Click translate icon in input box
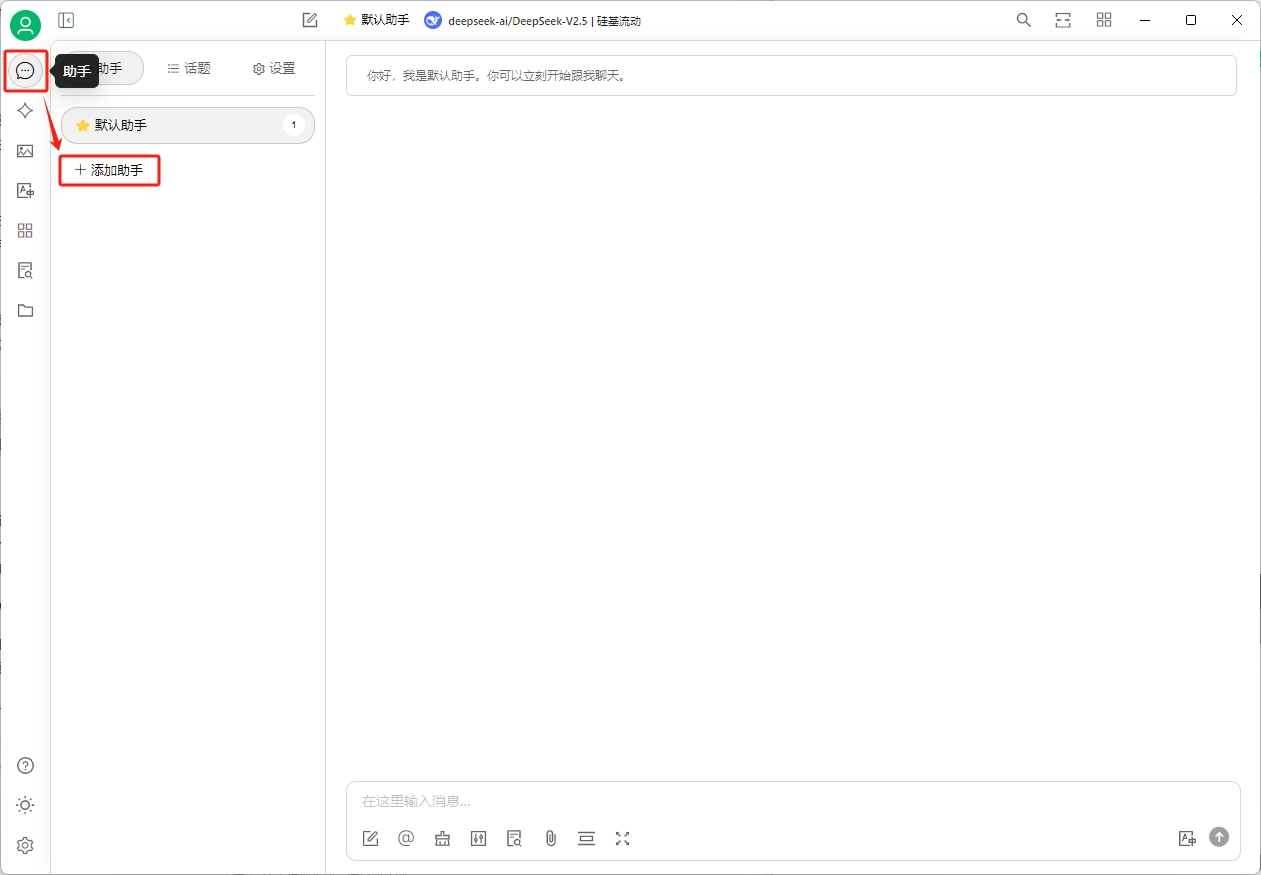The height and width of the screenshot is (875, 1261). tap(1187, 838)
